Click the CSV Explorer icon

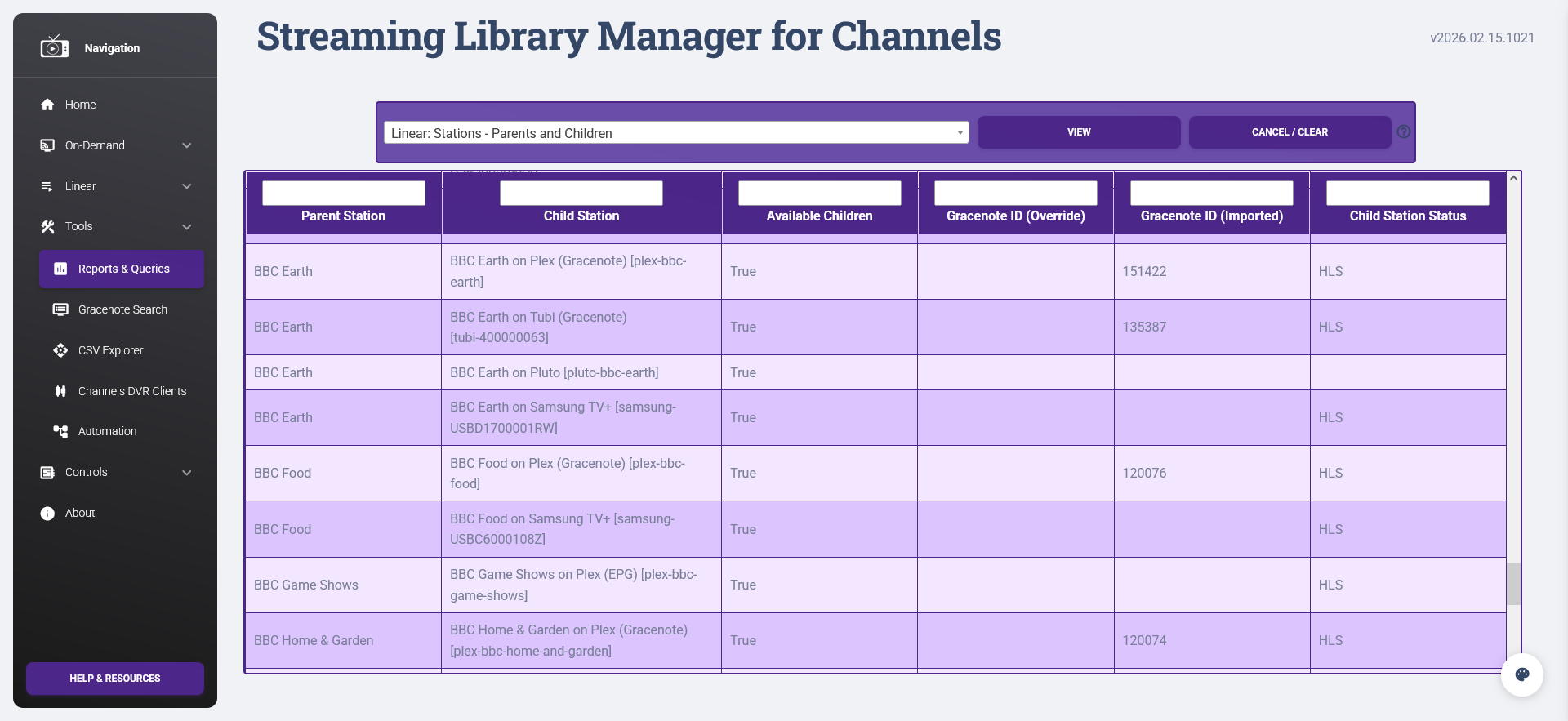click(60, 350)
